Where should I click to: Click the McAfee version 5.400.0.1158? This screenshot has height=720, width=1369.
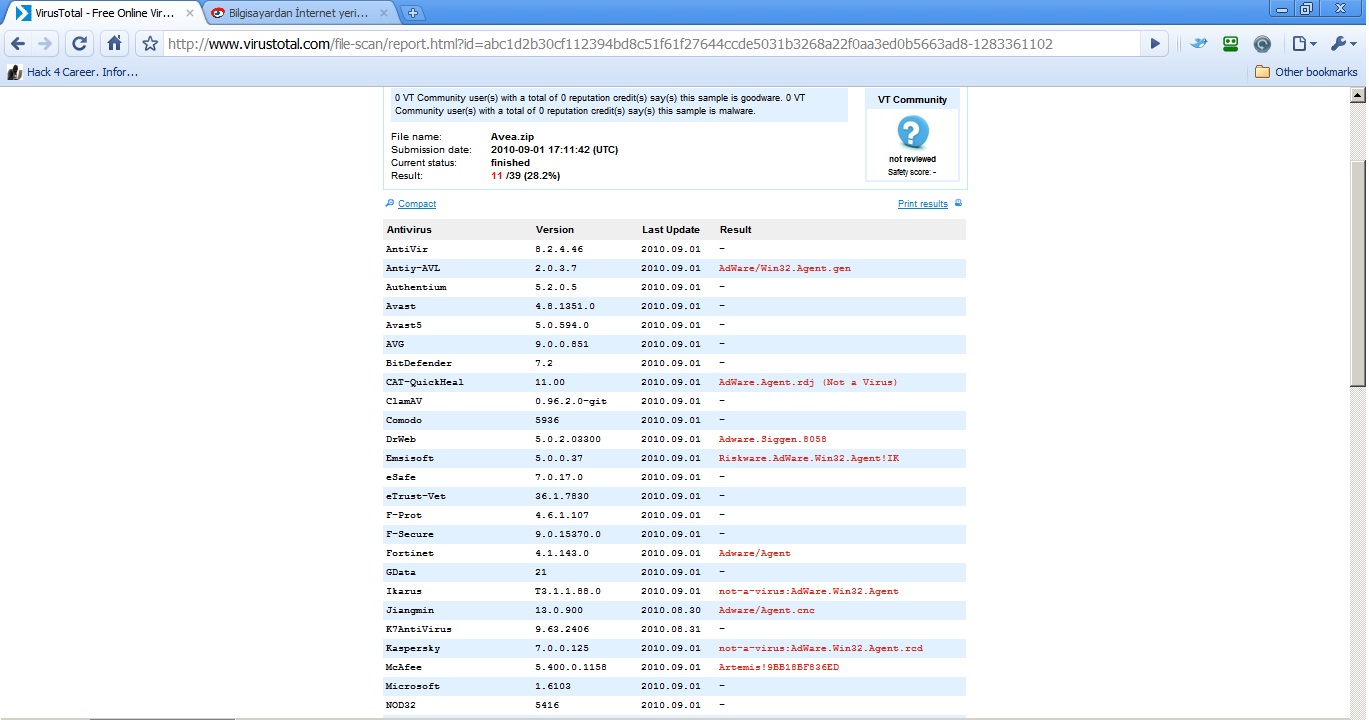(571, 667)
